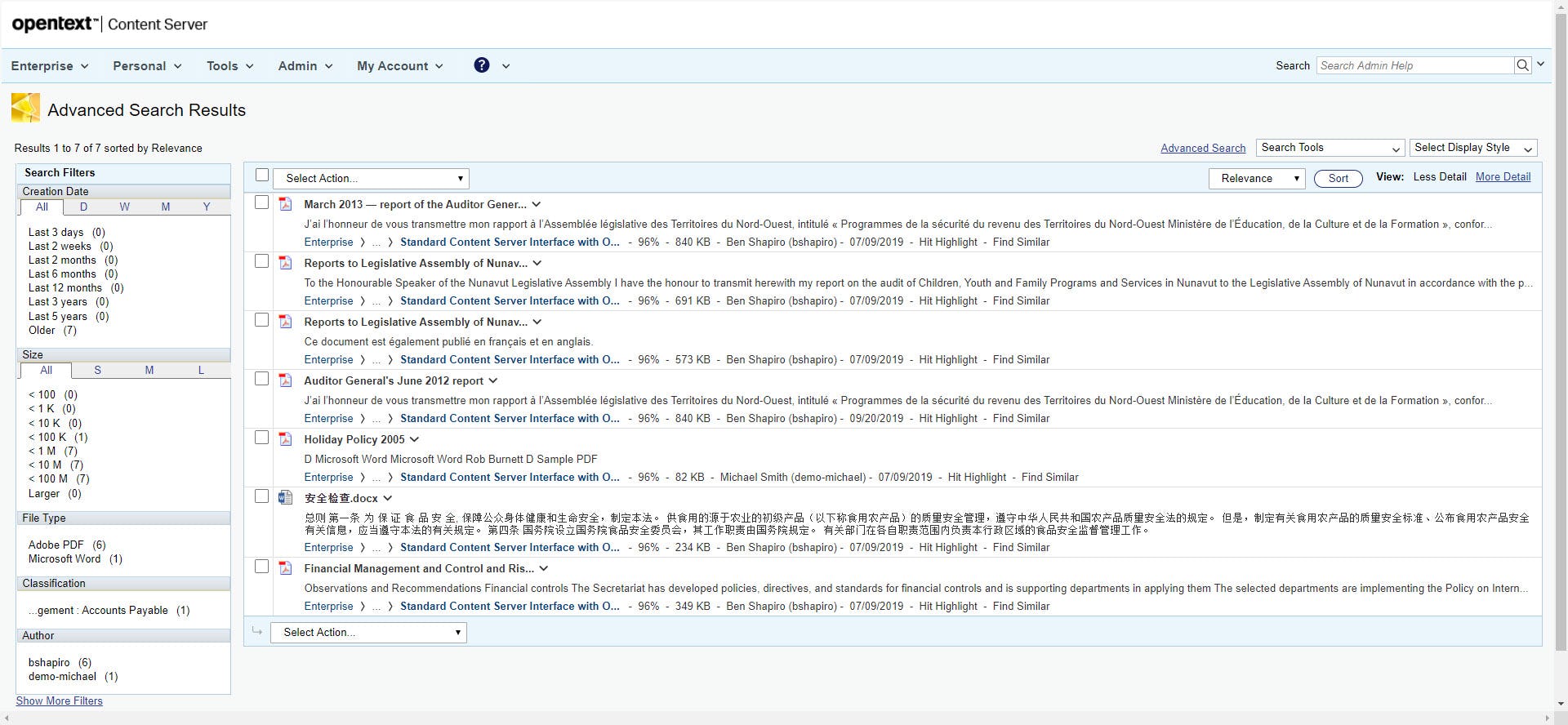
Task: Expand functions menu for Auditor General's June 2012
Action: [x=493, y=381]
